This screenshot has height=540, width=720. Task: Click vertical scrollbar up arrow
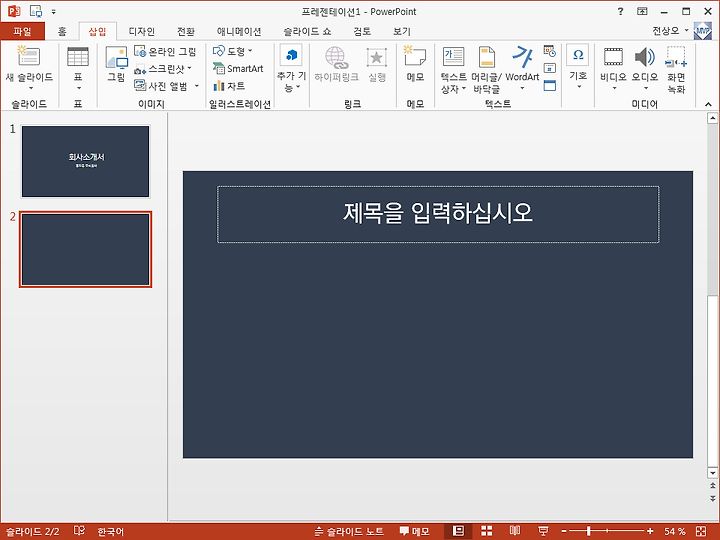[x=712, y=118]
